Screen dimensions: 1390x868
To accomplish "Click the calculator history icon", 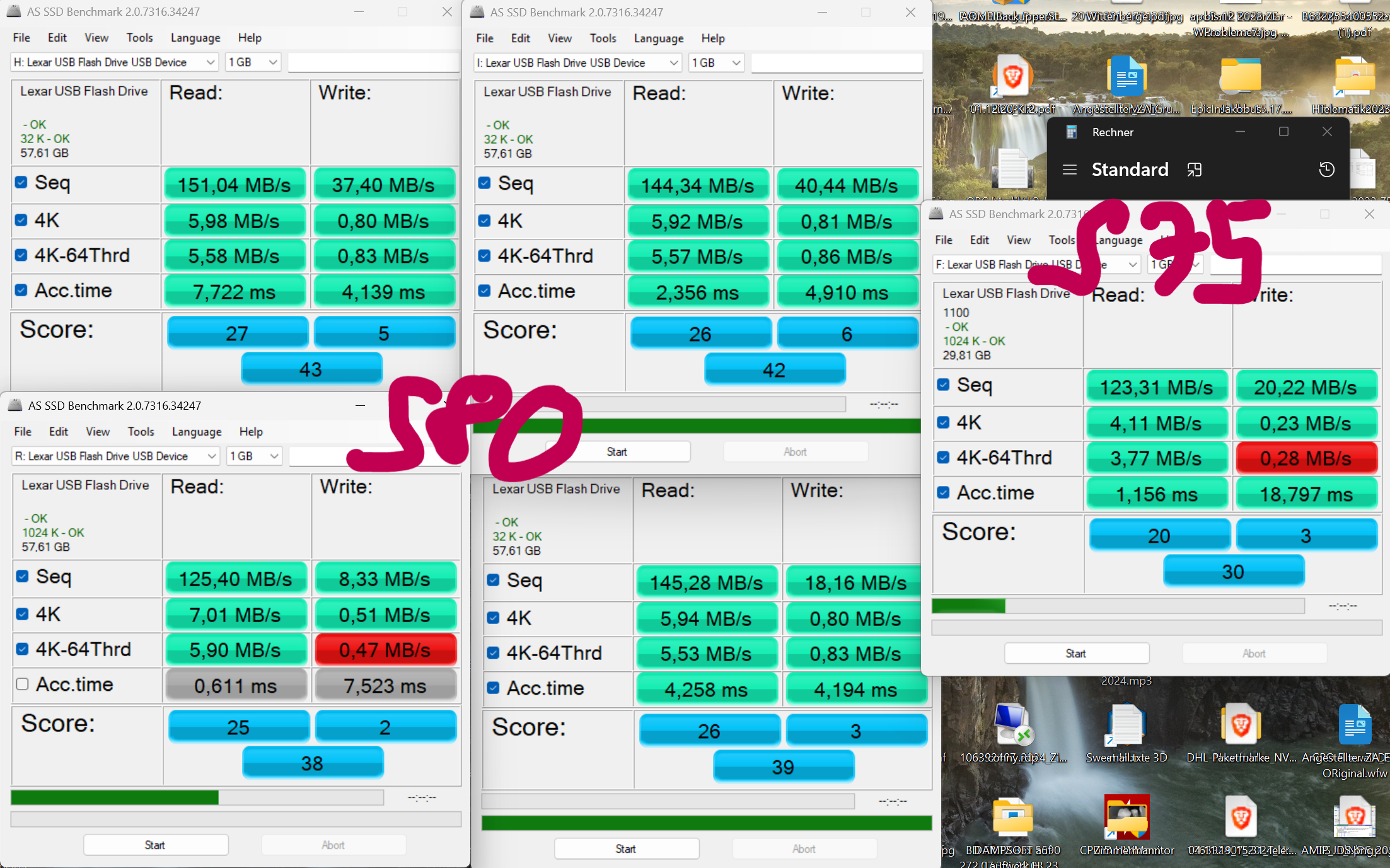I will pos(1326,170).
